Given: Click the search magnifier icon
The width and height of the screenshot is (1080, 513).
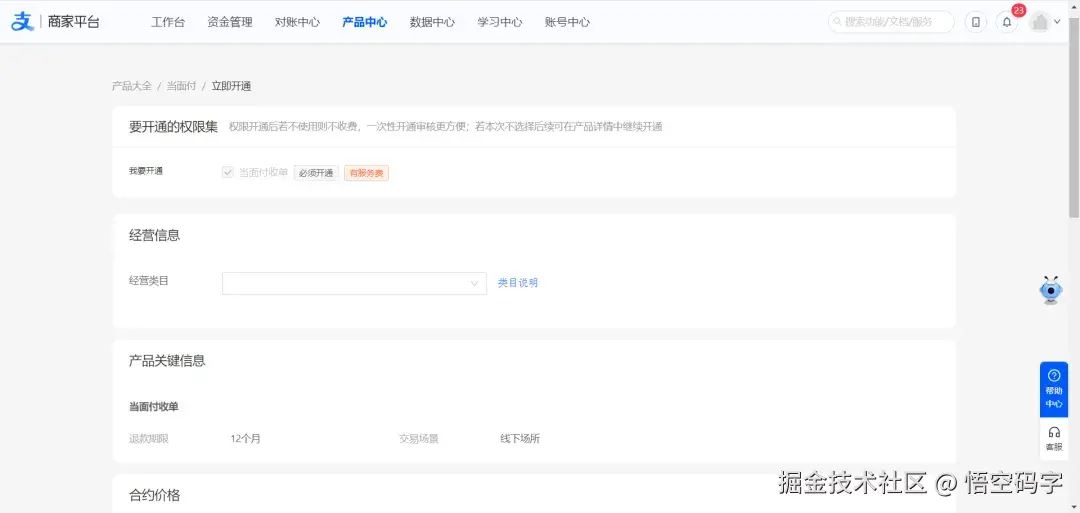Looking at the screenshot, I should tap(838, 22).
